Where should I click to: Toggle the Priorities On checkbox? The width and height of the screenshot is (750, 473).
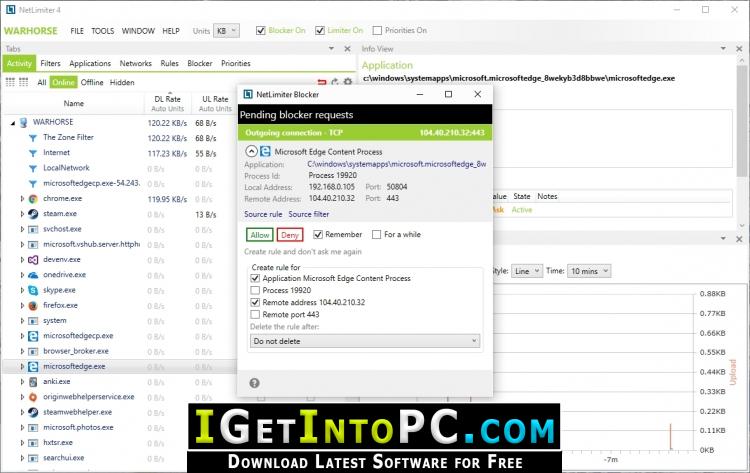[x=377, y=31]
